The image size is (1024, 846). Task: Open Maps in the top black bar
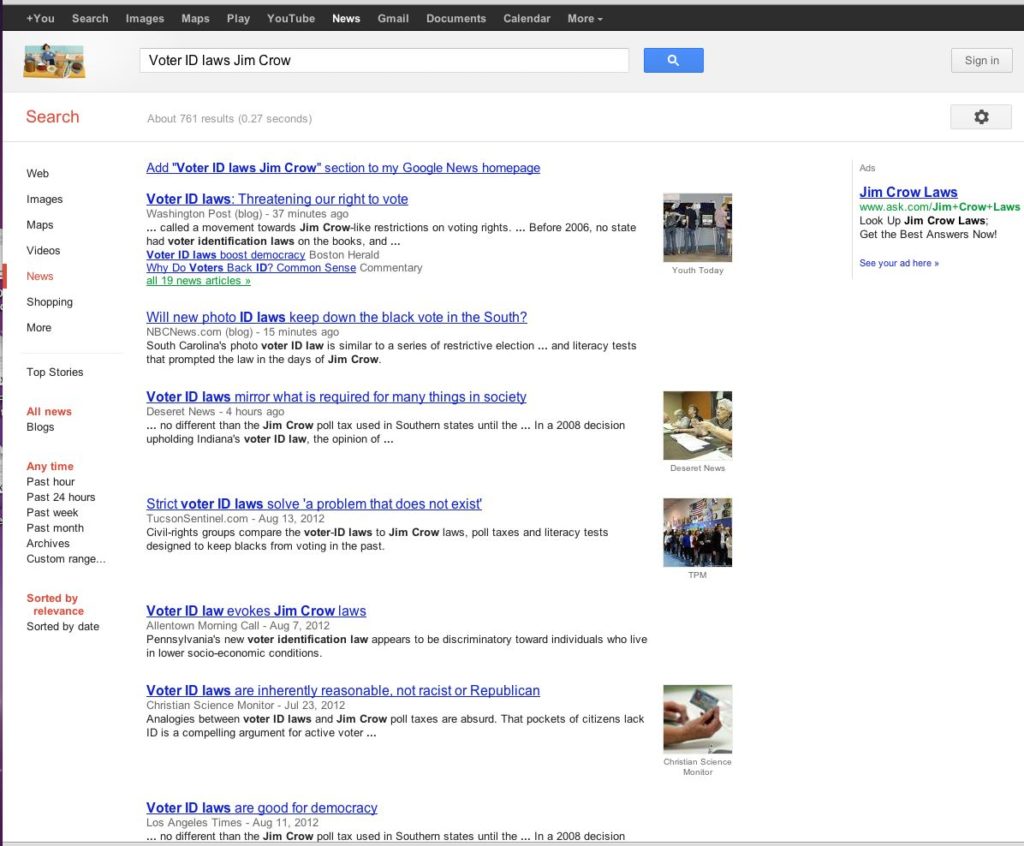(195, 18)
